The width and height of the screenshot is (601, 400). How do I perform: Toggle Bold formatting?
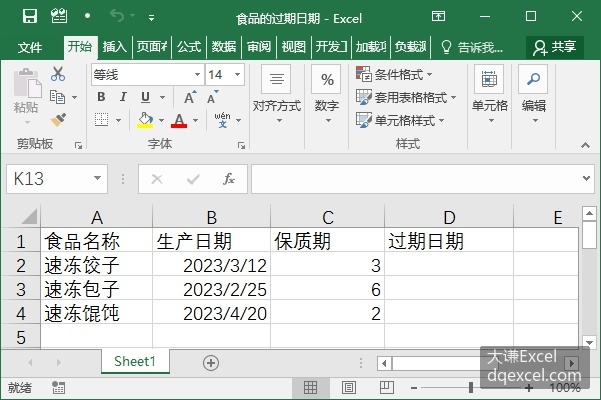(x=101, y=97)
